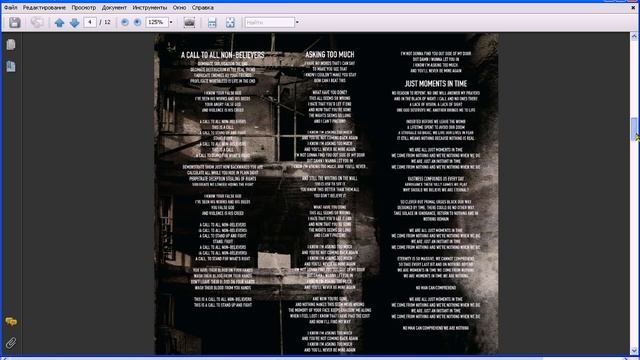
Task: Open the Справка menu
Action: click(203, 7)
